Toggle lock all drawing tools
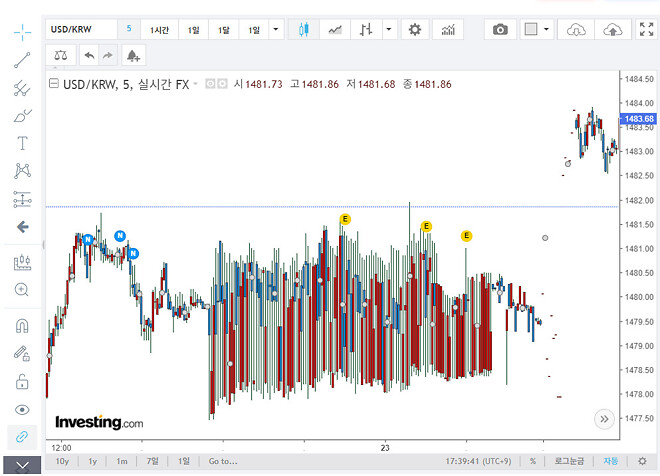The image size is (660, 476). click(x=22, y=382)
